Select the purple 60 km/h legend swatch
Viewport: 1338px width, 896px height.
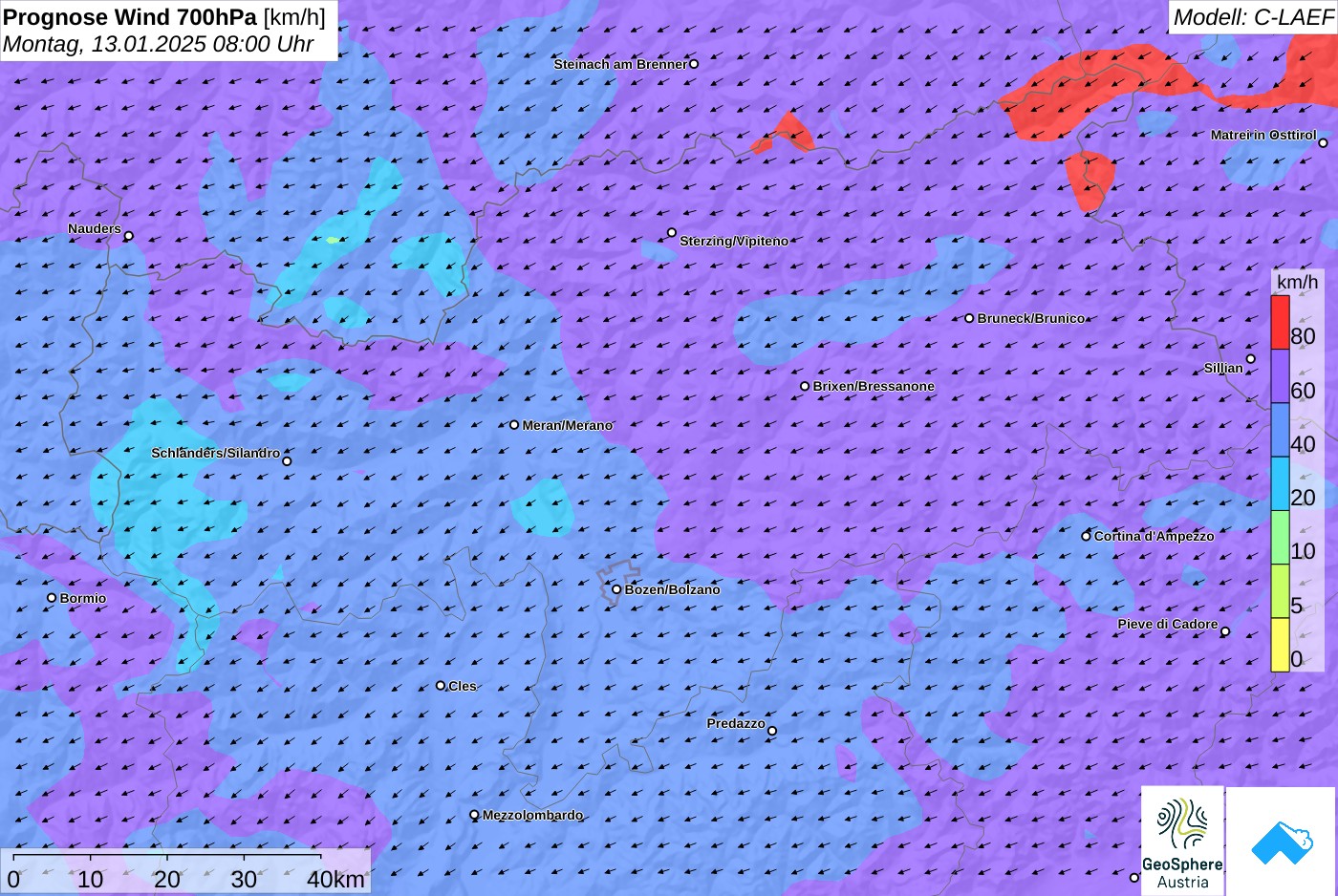[x=1280, y=376]
